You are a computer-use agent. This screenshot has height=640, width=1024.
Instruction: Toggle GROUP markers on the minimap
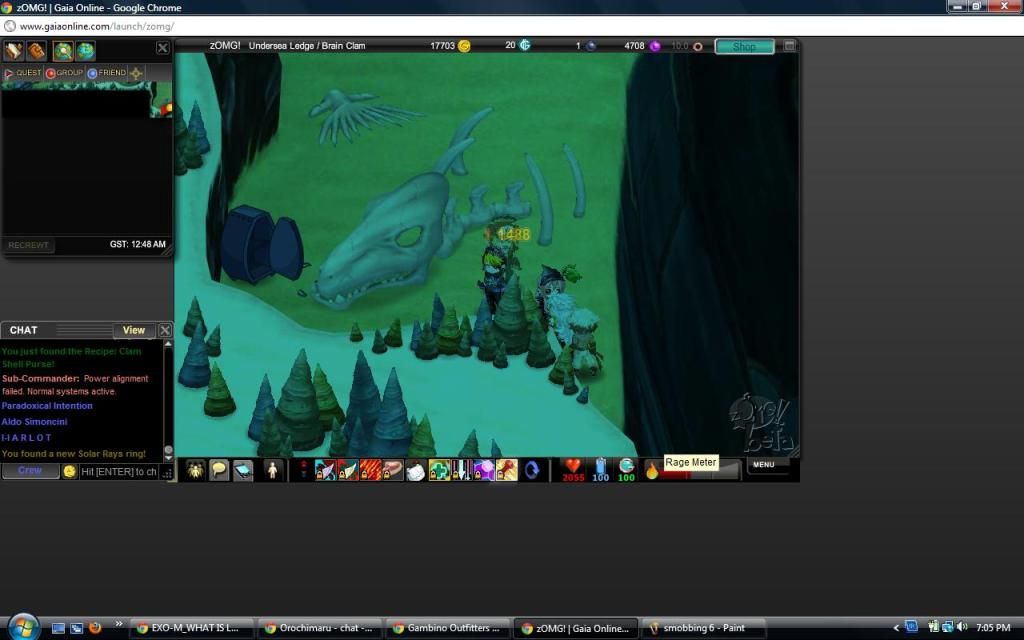coord(65,73)
